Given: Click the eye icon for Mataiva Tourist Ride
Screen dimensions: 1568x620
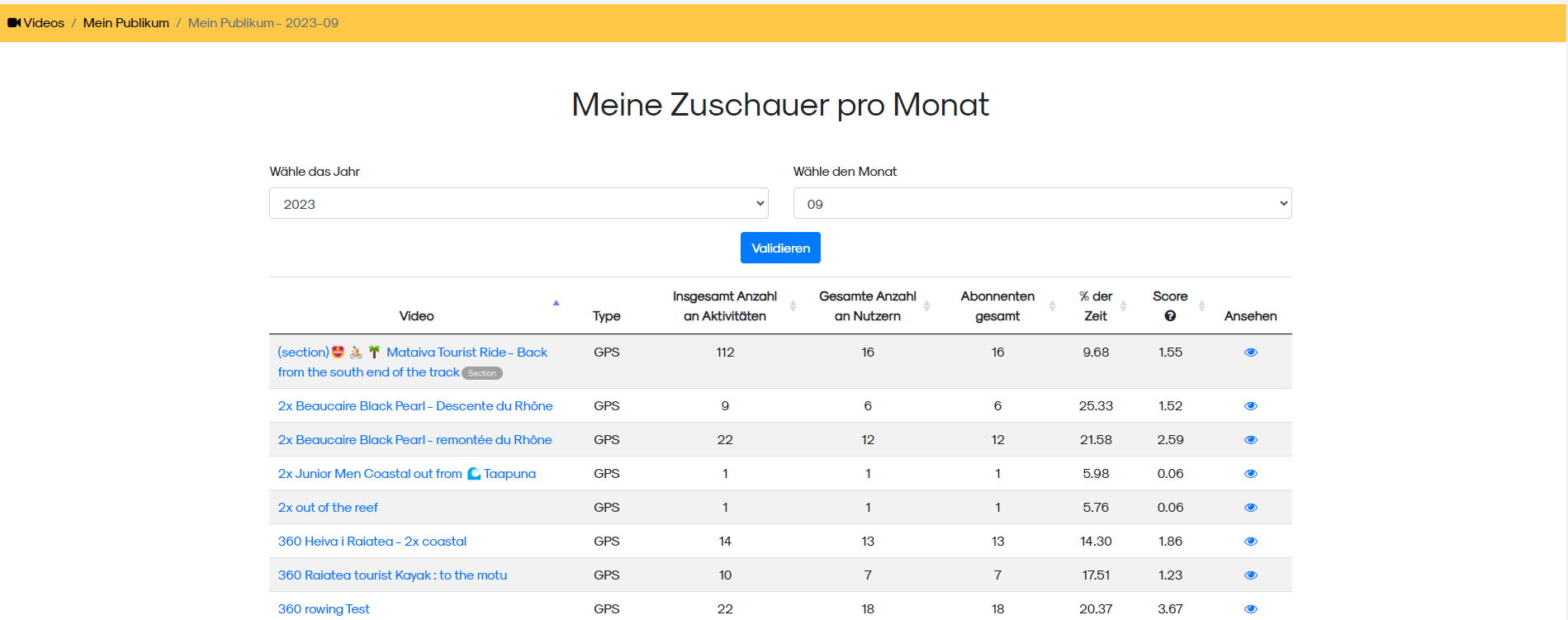Looking at the screenshot, I should pos(1250,353).
